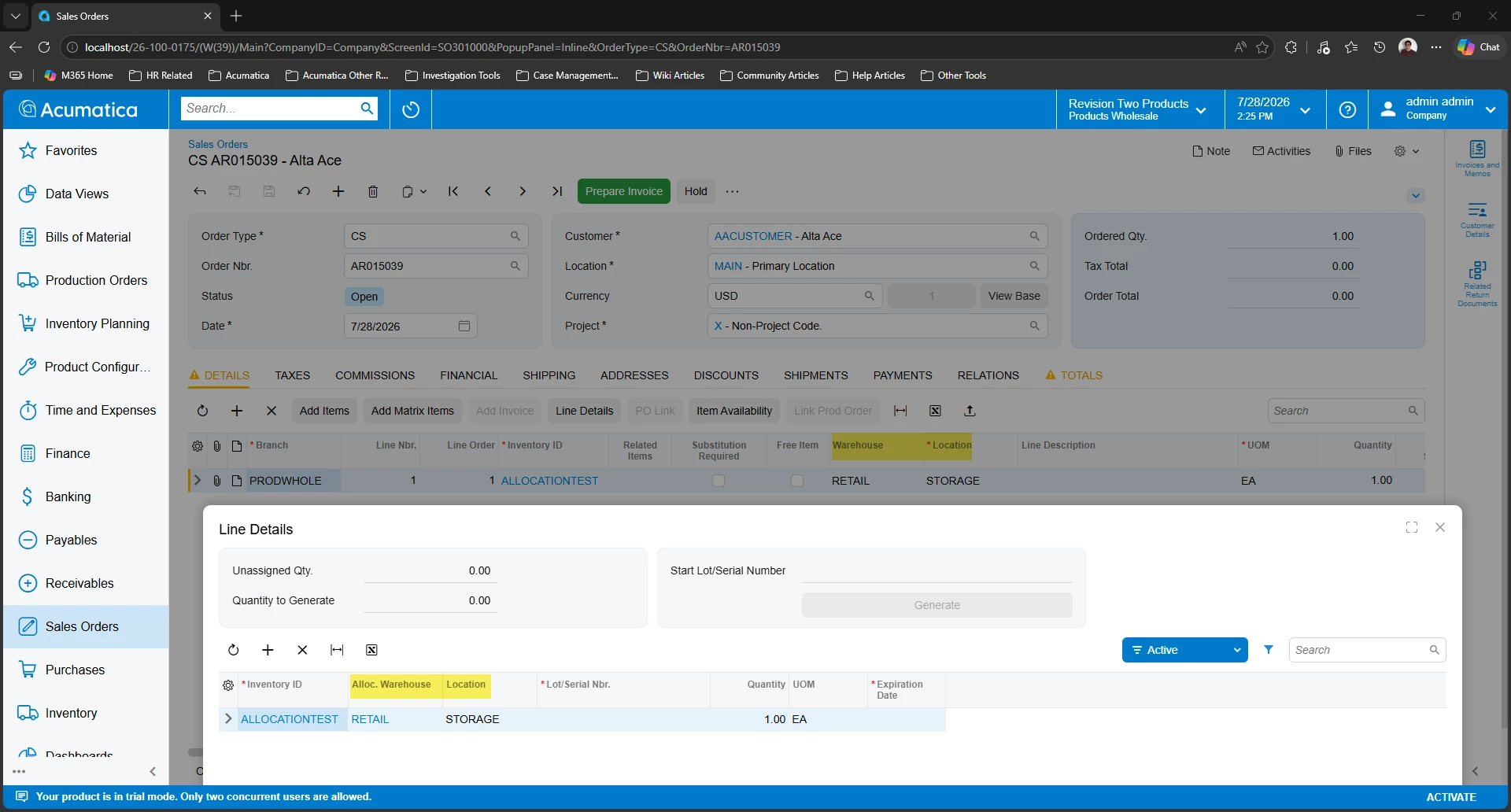Image resolution: width=1511 pixels, height=812 pixels.
Task: Open Related Return Documents side panel
Action: [x=1477, y=283]
